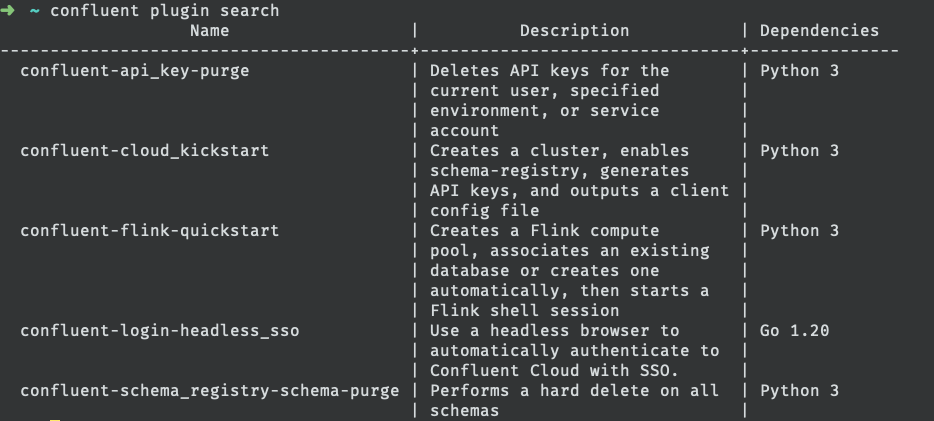The width and height of the screenshot is (934, 421).
Task: Click the Description column header
Action: [x=574, y=31]
